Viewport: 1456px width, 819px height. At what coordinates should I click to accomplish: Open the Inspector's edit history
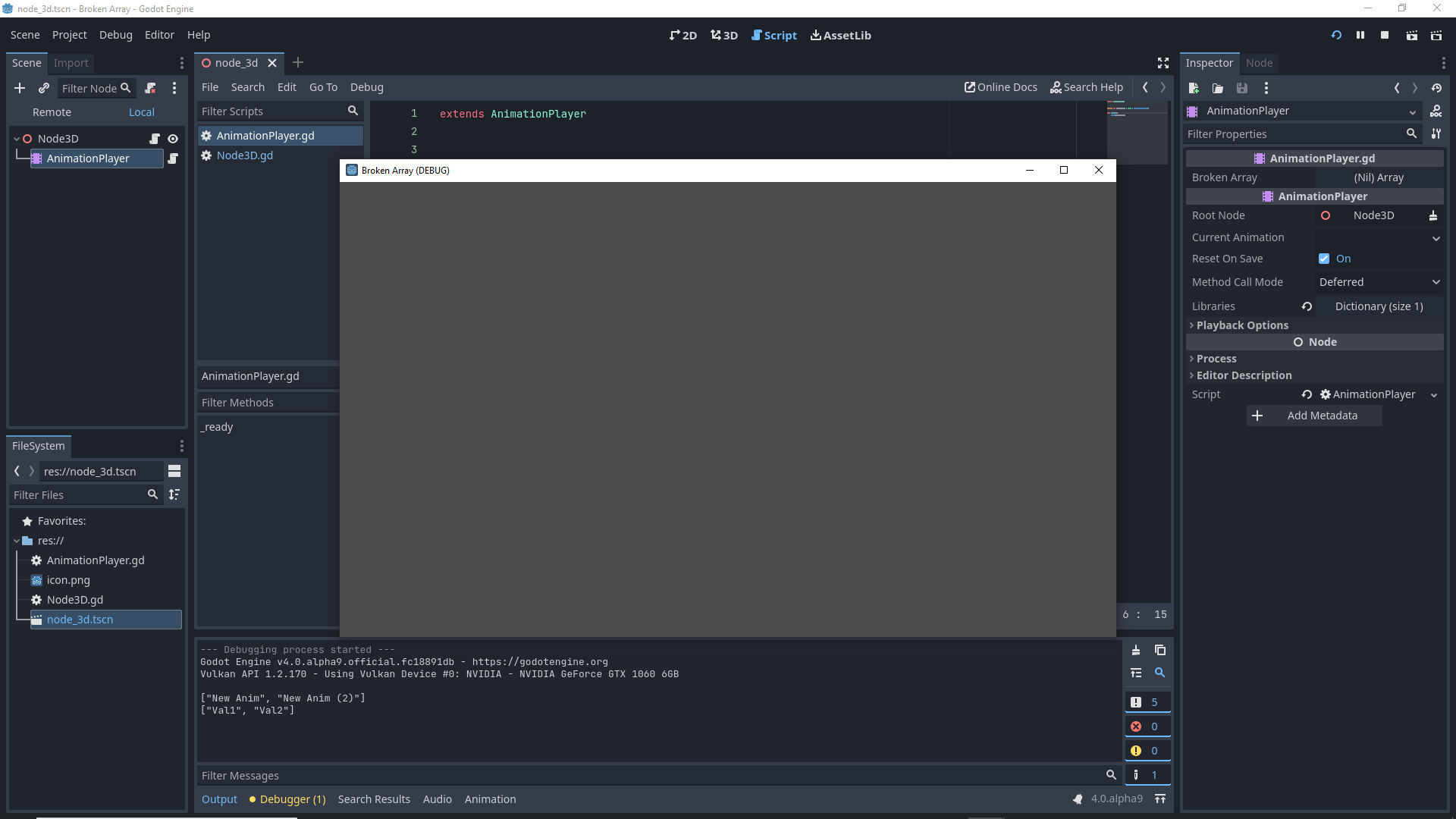click(x=1436, y=88)
